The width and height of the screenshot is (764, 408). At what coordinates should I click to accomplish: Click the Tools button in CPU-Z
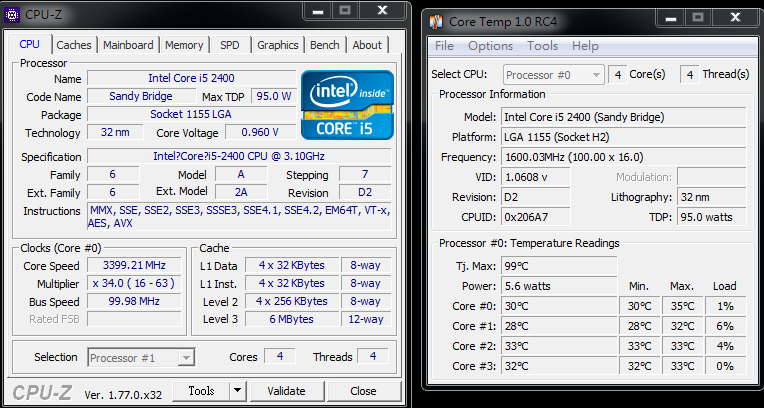[201, 390]
